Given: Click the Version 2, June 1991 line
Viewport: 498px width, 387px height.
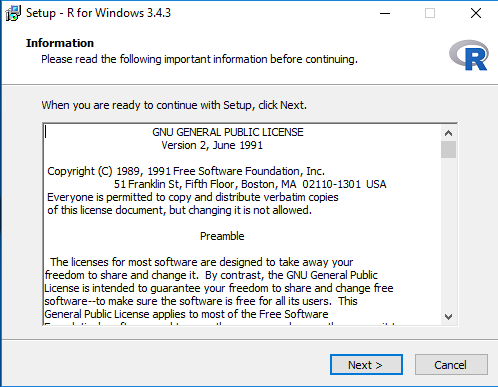Looking at the screenshot, I should 212,145.
